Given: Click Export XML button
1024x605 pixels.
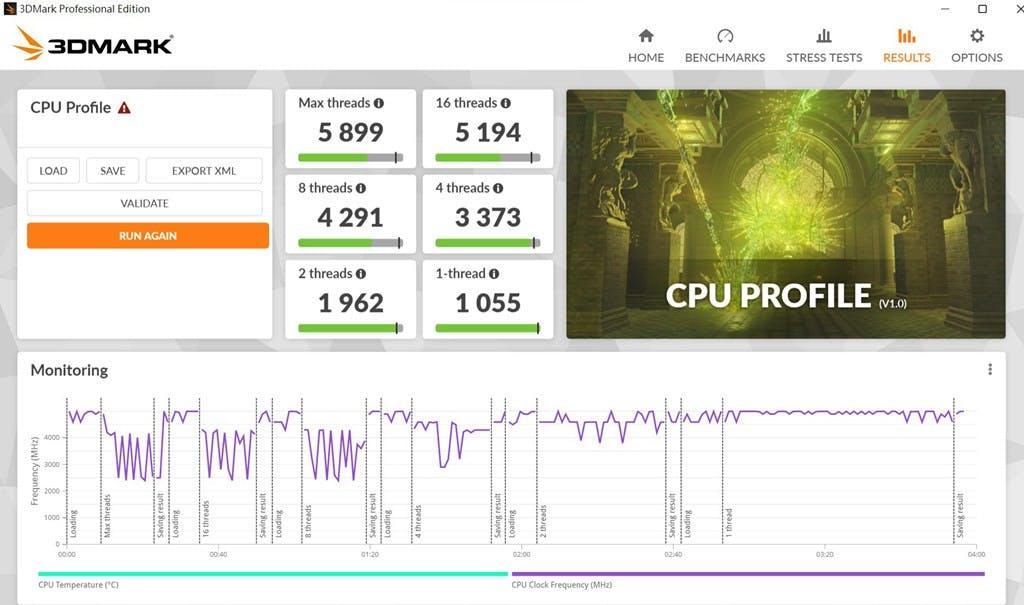Looking at the screenshot, I should pos(204,171).
